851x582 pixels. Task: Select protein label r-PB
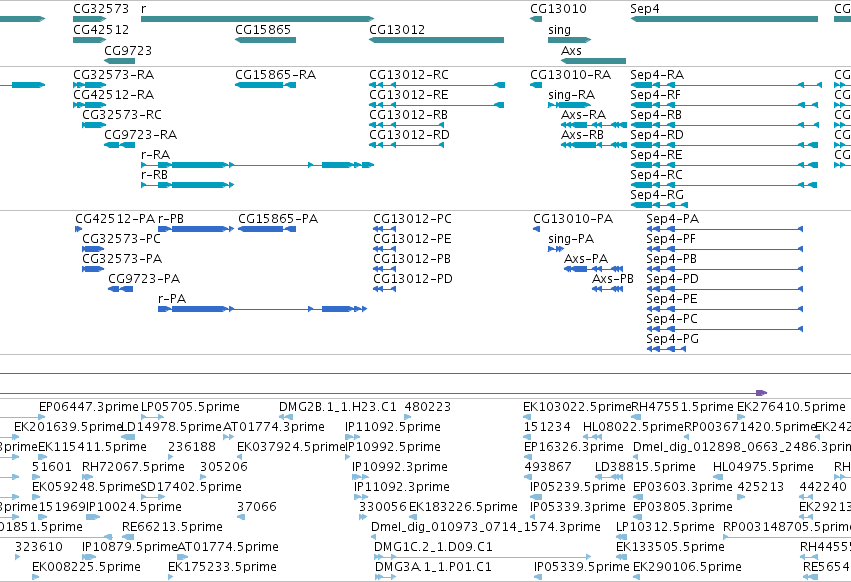pyautogui.click(x=171, y=219)
